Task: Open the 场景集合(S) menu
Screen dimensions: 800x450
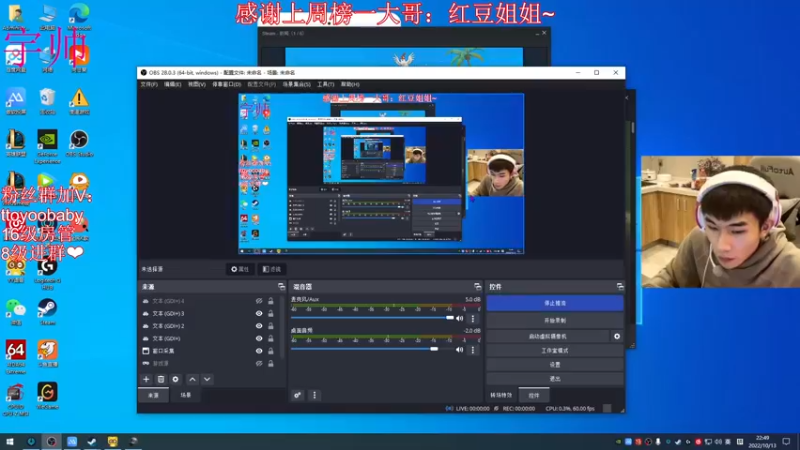Action: pyautogui.click(x=296, y=84)
